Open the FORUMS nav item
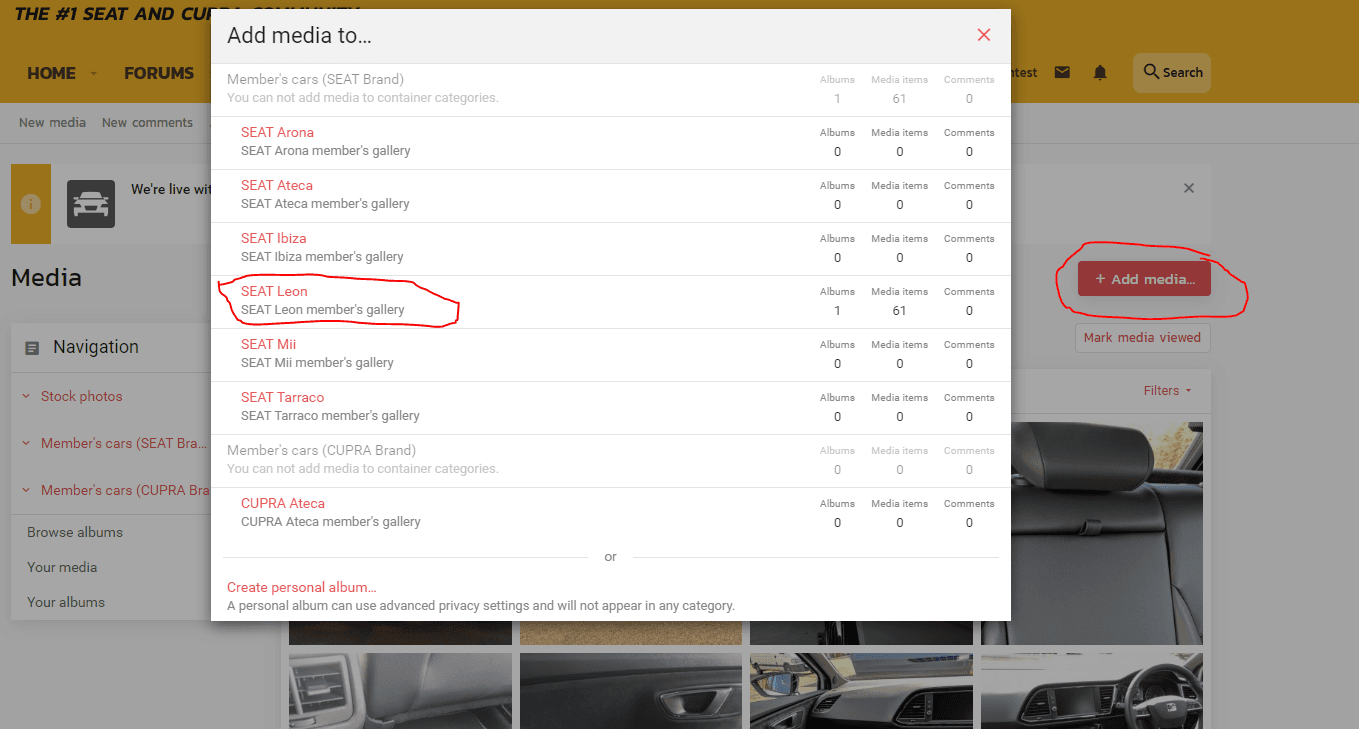1359x729 pixels. (158, 73)
